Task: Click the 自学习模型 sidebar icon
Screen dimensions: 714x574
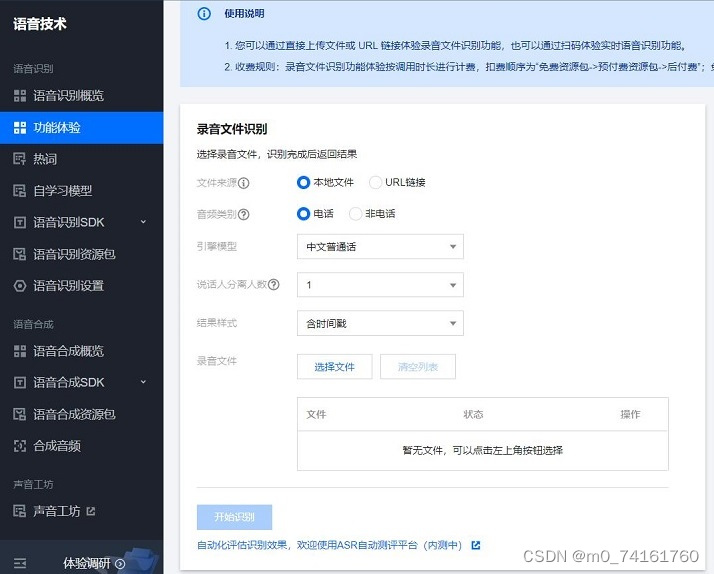Action: (x=20, y=191)
